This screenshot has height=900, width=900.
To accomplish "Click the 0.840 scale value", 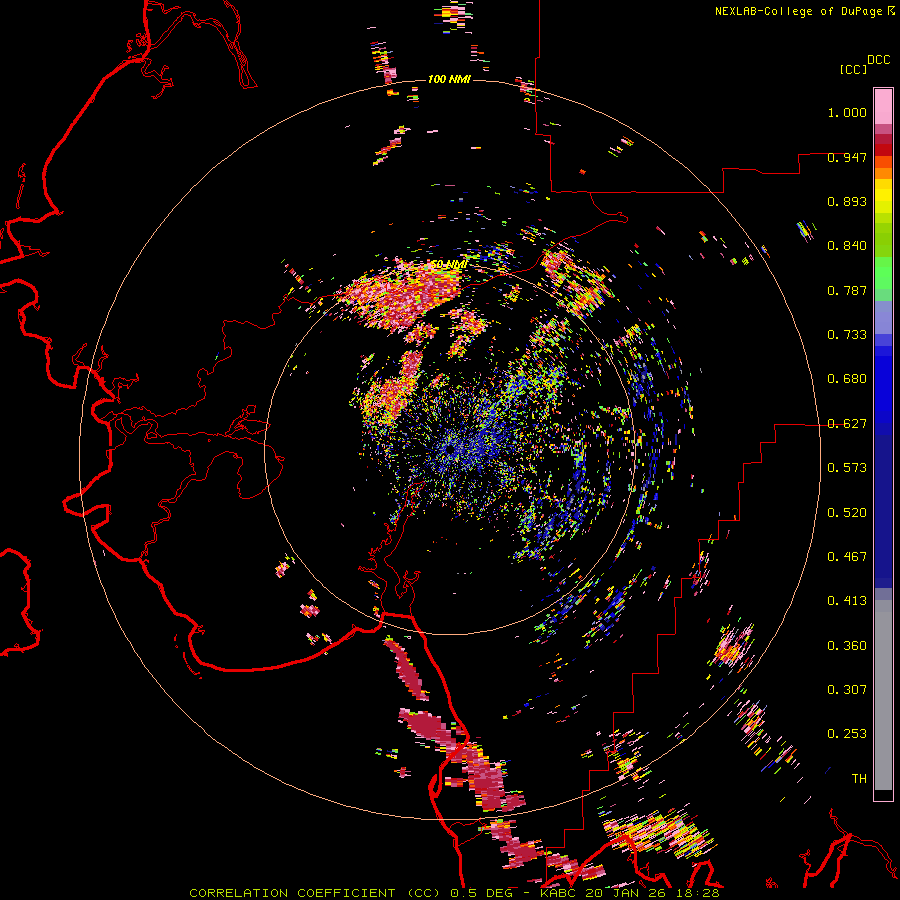I will (x=847, y=246).
